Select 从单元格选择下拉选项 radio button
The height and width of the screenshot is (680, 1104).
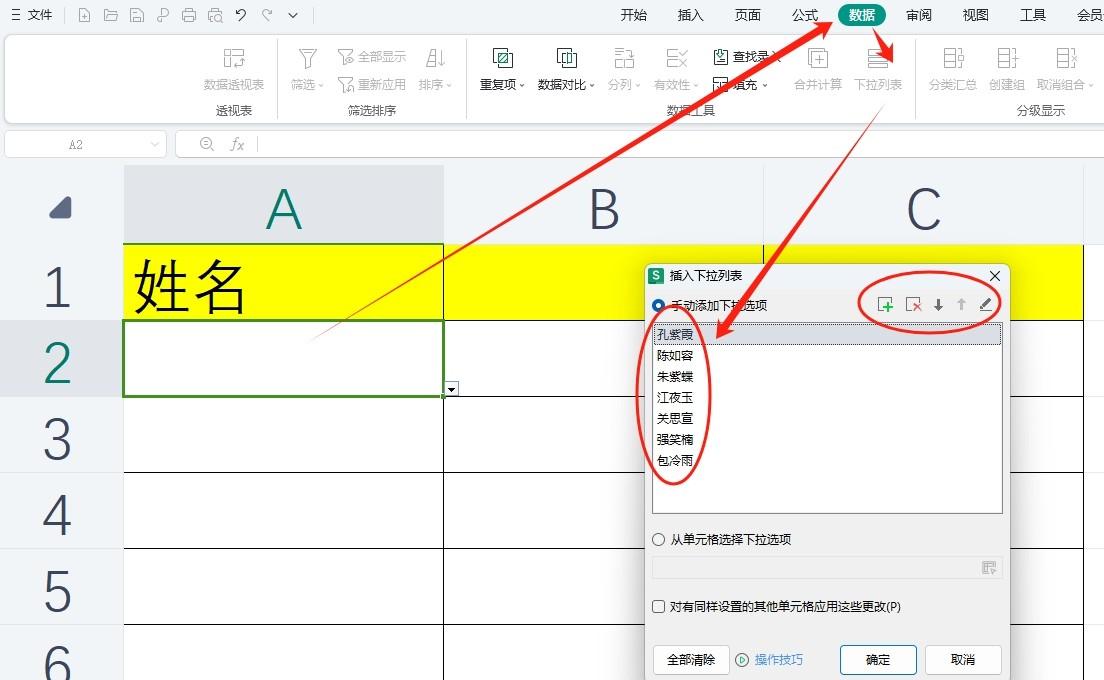click(658, 539)
